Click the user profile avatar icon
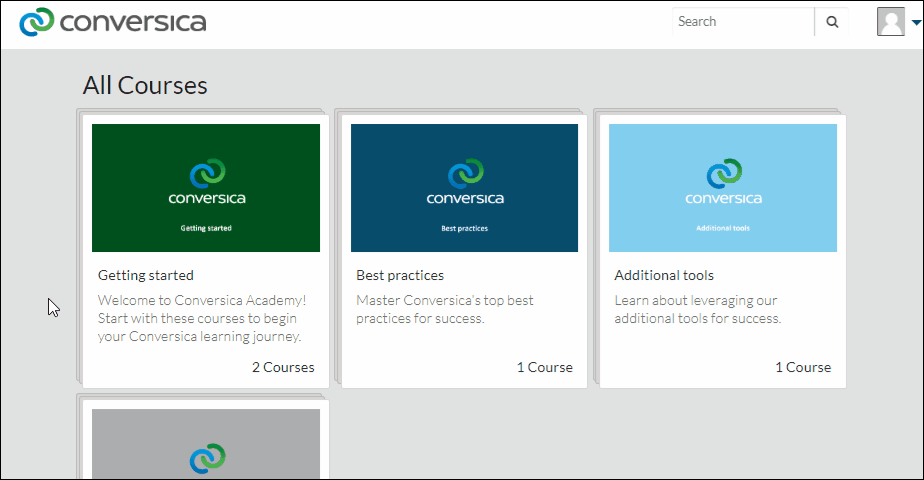The height and width of the screenshot is (480, 924). (x=890, y=22)
